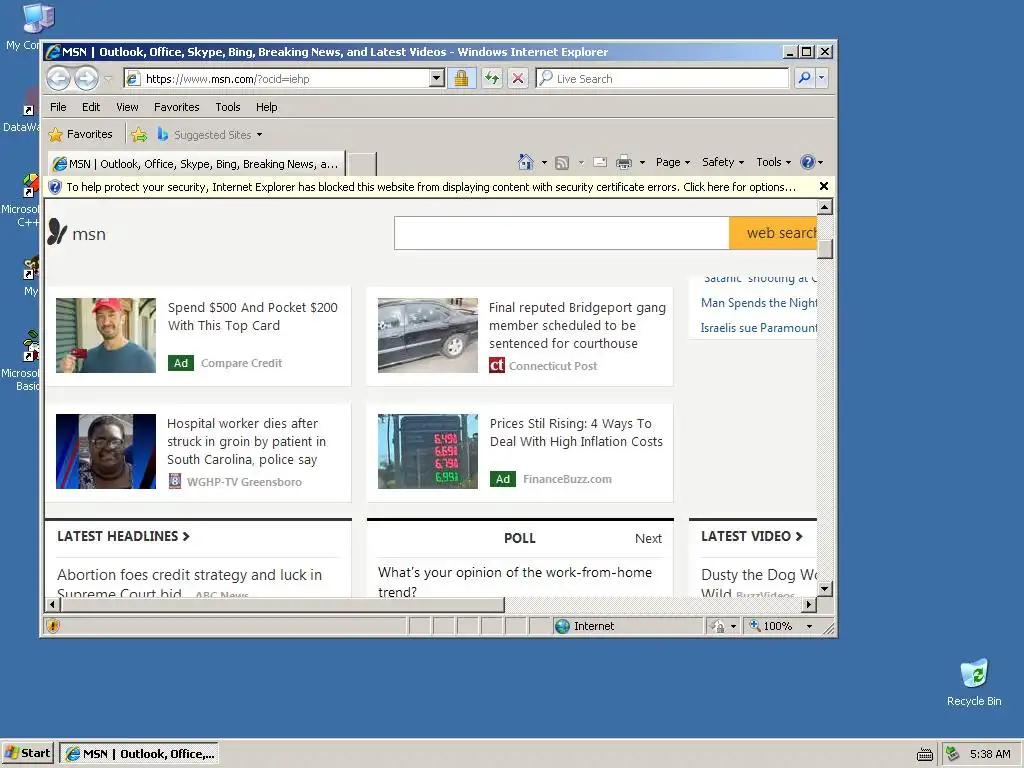Screen dimensions: 1024x768
Task: Expand the address bar URL dropdown
Action: [x=437, y=78]
